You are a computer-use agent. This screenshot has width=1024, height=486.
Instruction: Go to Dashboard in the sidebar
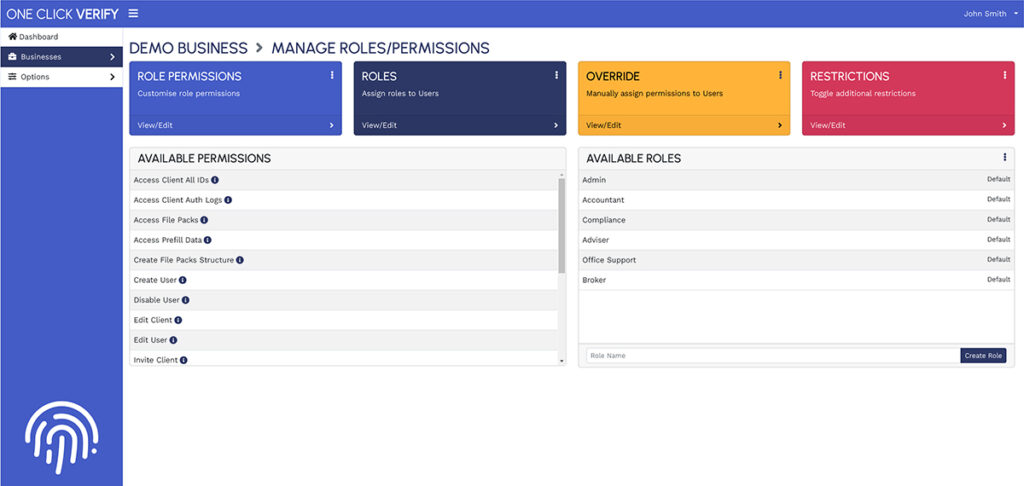tap(61, 37)
